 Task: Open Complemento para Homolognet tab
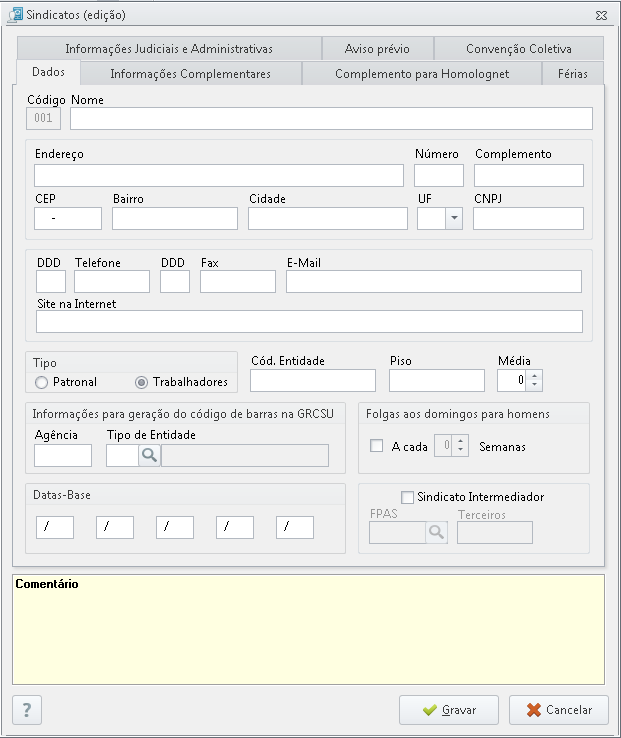point(422,74)
